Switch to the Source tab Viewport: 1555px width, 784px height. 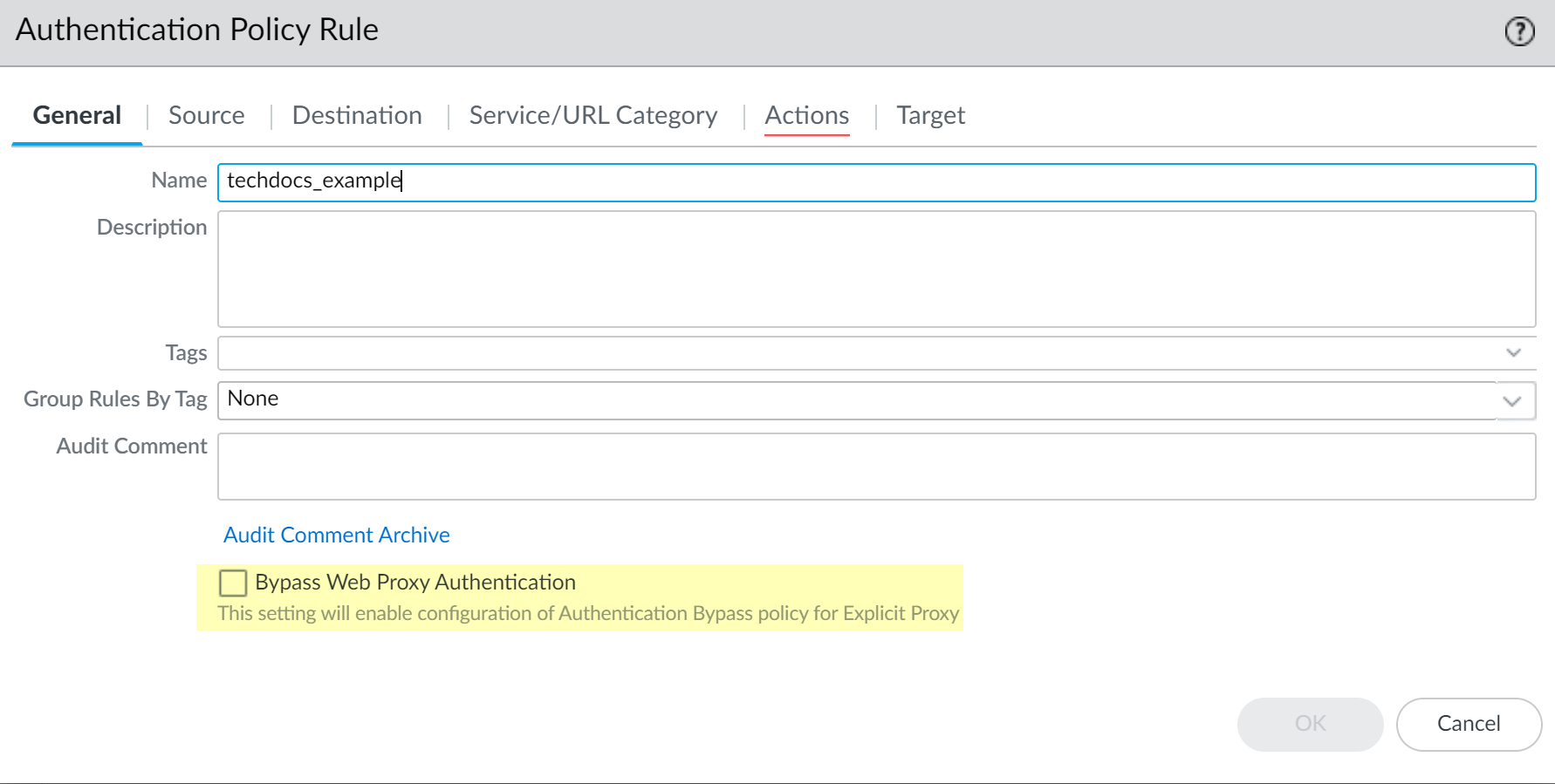pyautogui.click(x=206, y=115)
